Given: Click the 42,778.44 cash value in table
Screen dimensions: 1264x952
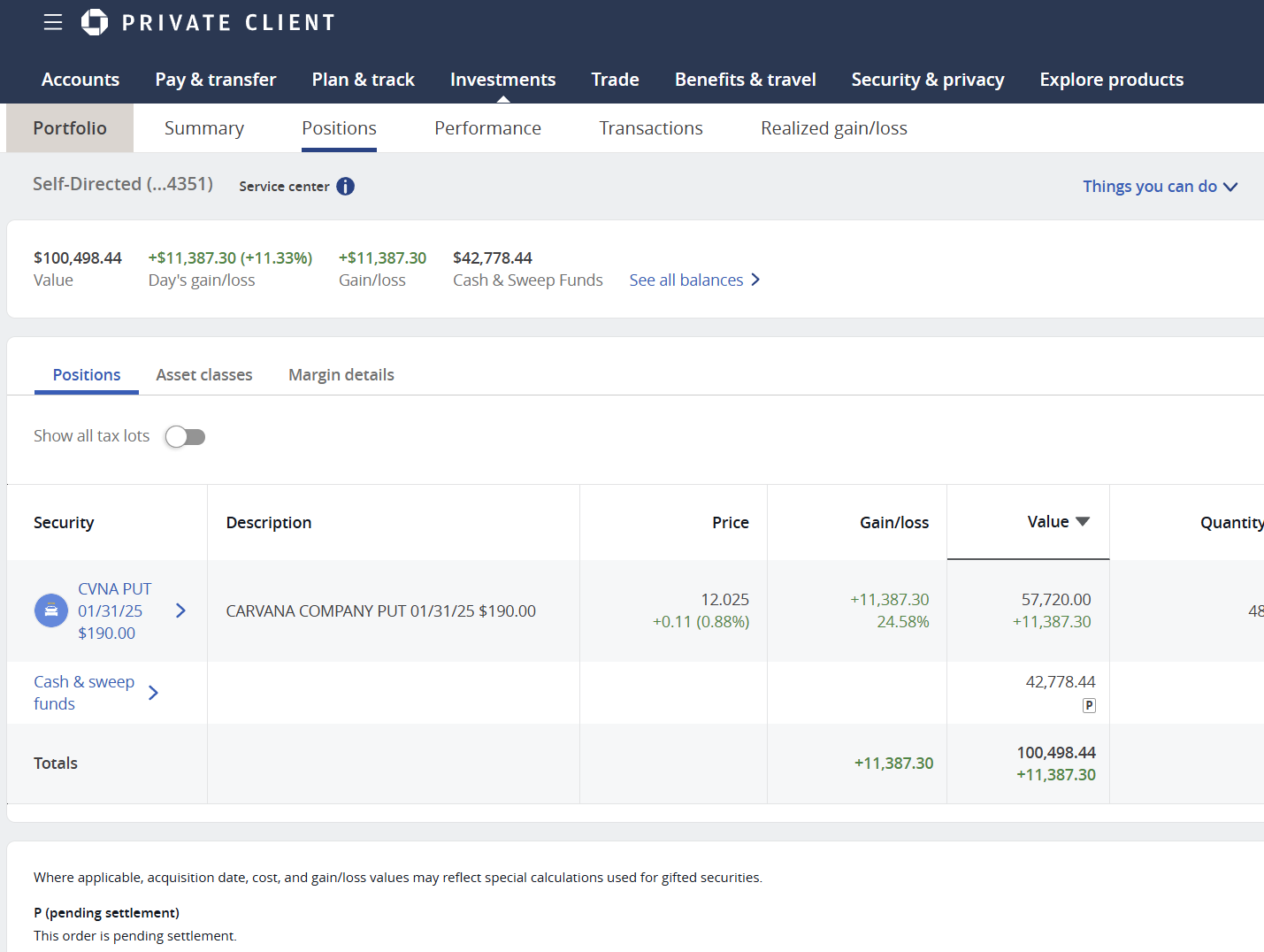Looking at the screenshot, I should pos(1061,682).
